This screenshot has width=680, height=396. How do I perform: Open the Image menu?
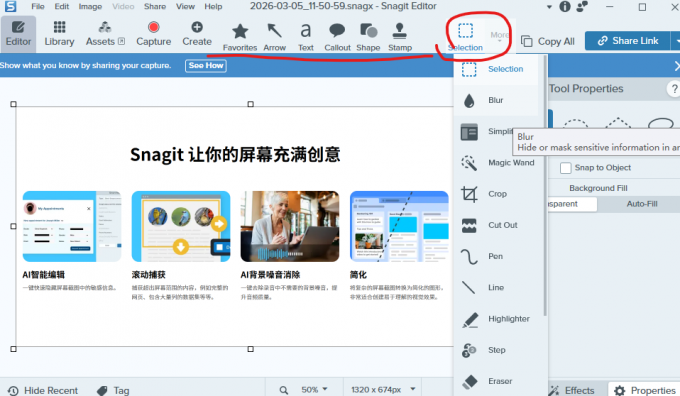[x=90, y=7]
